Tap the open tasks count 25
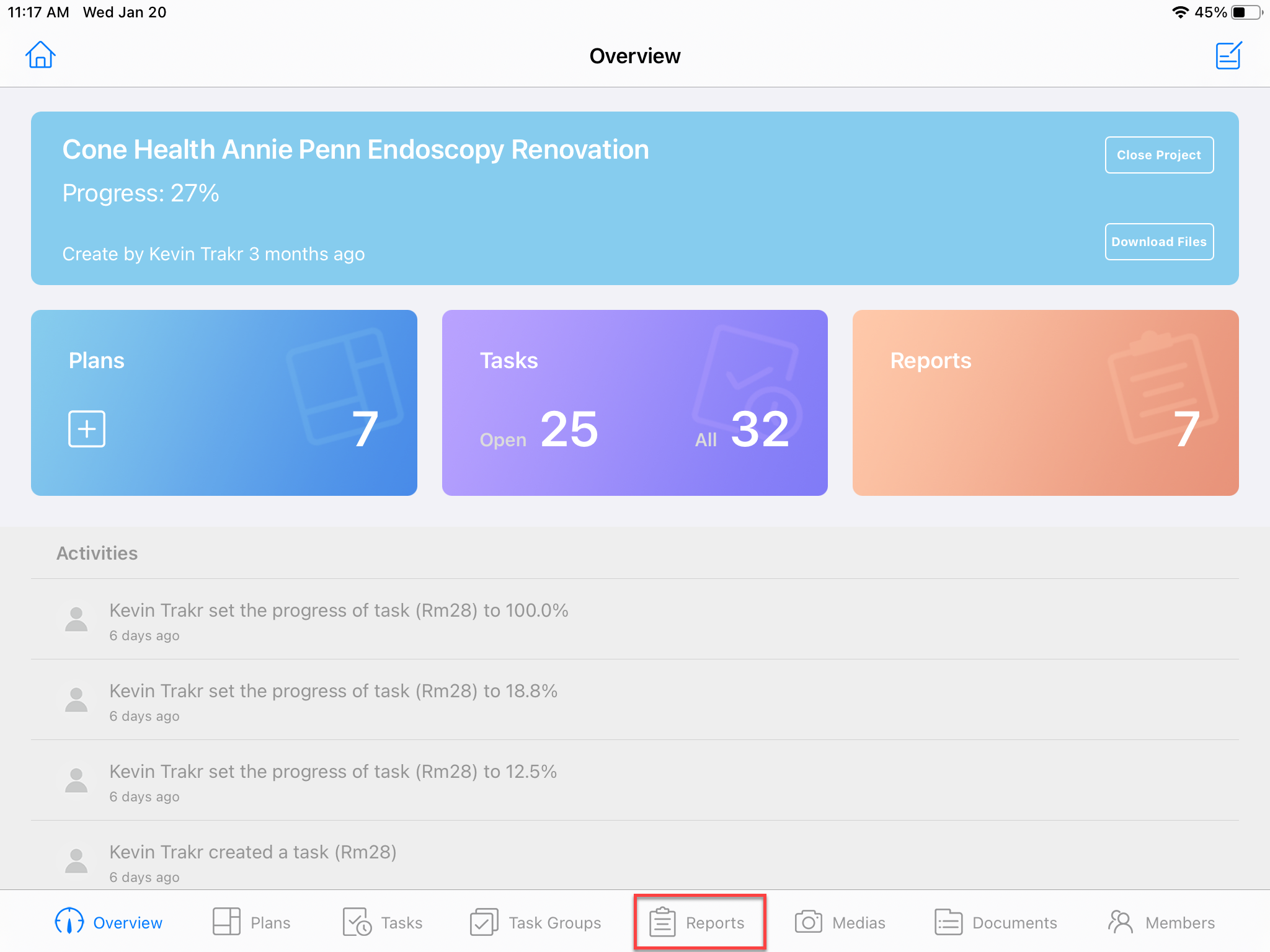Screen dimensions: 1270x952 point(569,429)
